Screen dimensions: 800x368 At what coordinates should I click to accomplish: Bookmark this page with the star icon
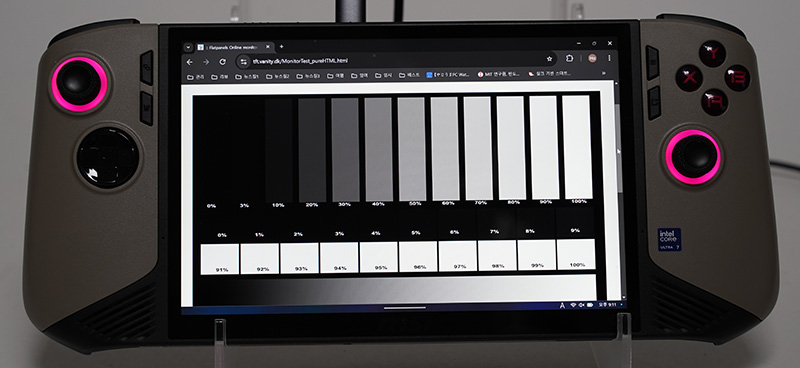coord(549,59)
